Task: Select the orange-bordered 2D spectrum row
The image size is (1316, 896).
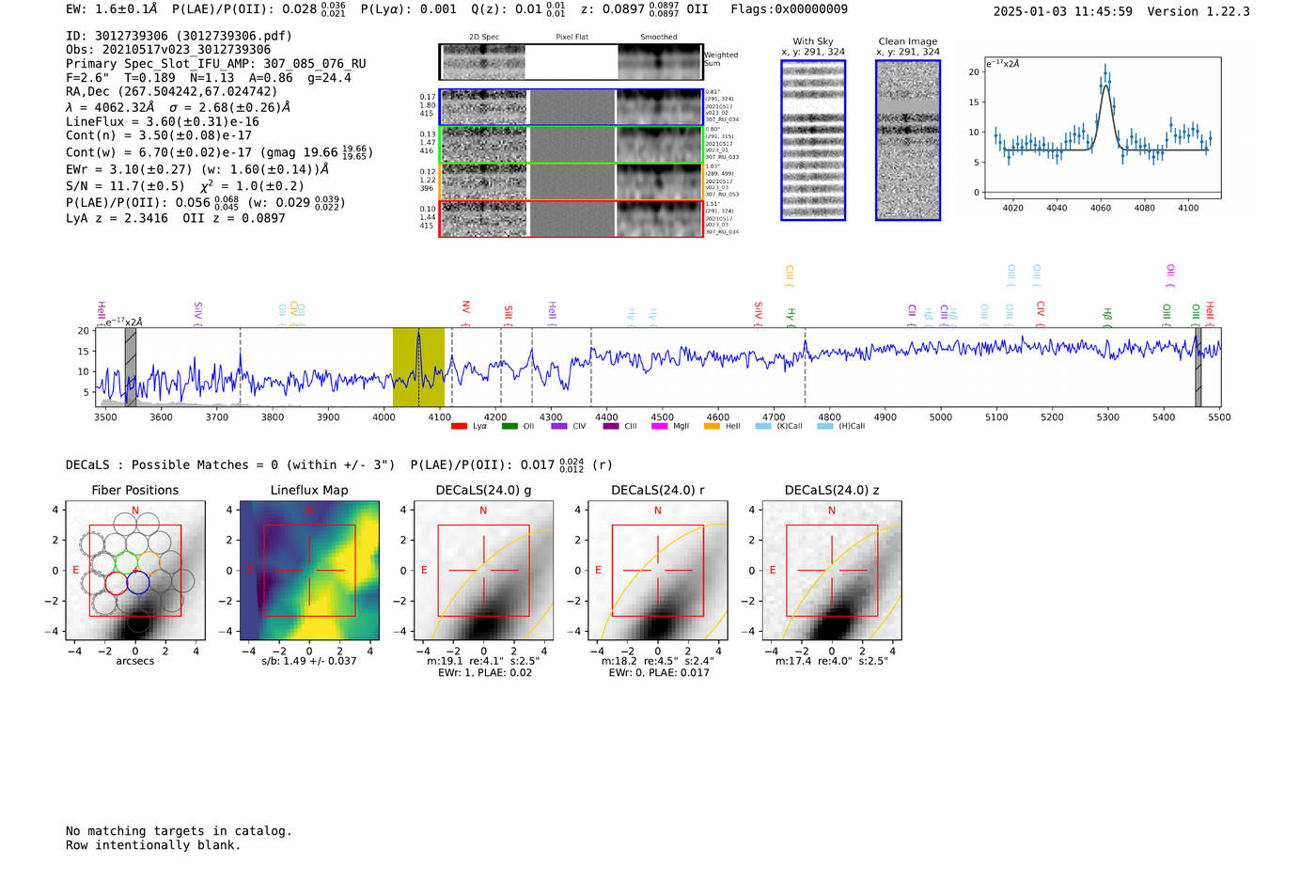Action: pyautogui.click(x=572, y=181)
